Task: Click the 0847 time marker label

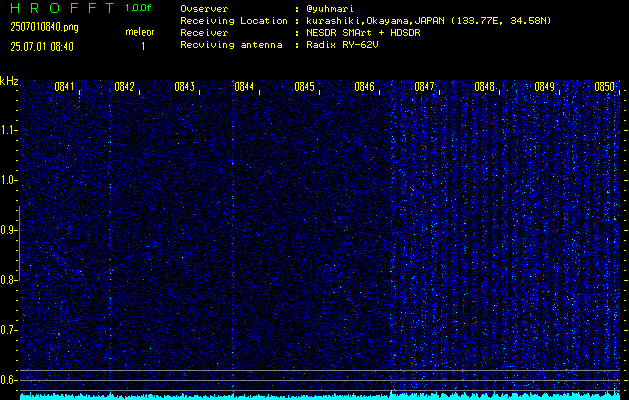Action: (x=424, y=87)
